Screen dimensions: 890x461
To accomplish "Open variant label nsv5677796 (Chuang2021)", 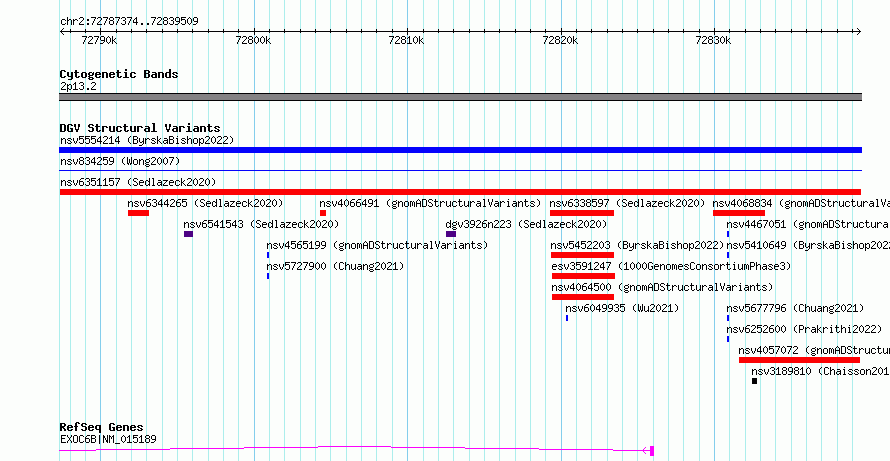I will point(795,308).
